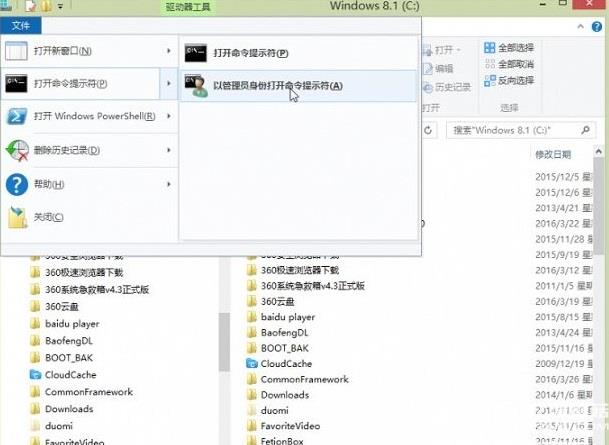Viewport: 609px width, 445px height.
Task: Click the Windows PowerShell icon
Action: coord(17,116)
